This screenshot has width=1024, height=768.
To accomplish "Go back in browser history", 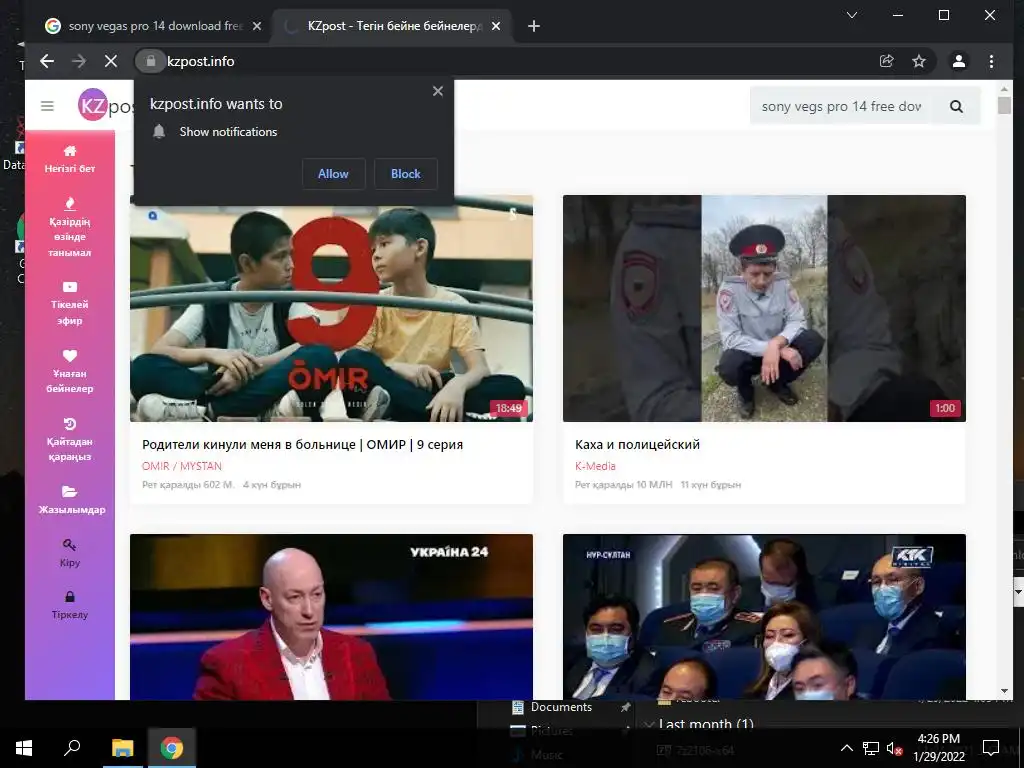I will 46,61.
